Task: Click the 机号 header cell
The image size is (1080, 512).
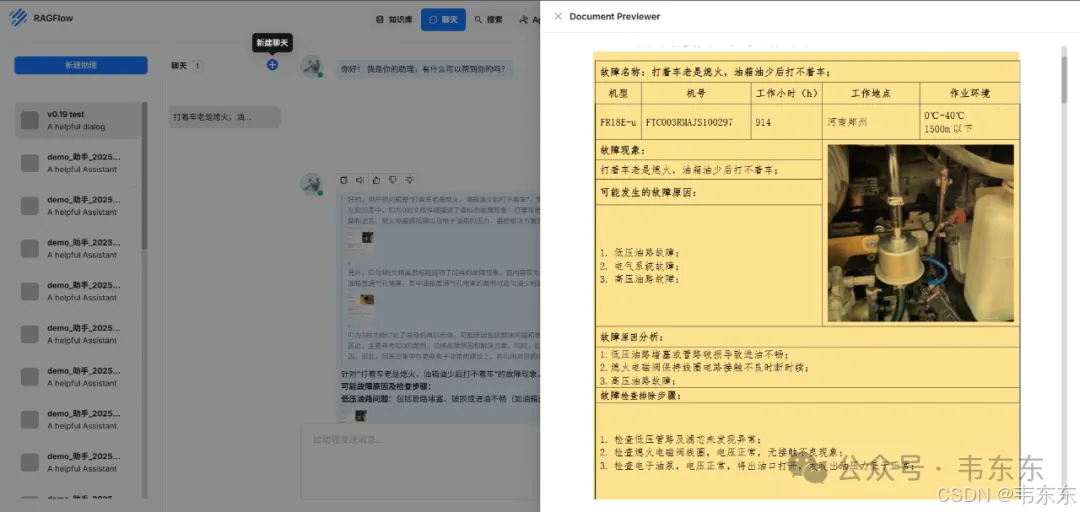Action: pos(696,93)
